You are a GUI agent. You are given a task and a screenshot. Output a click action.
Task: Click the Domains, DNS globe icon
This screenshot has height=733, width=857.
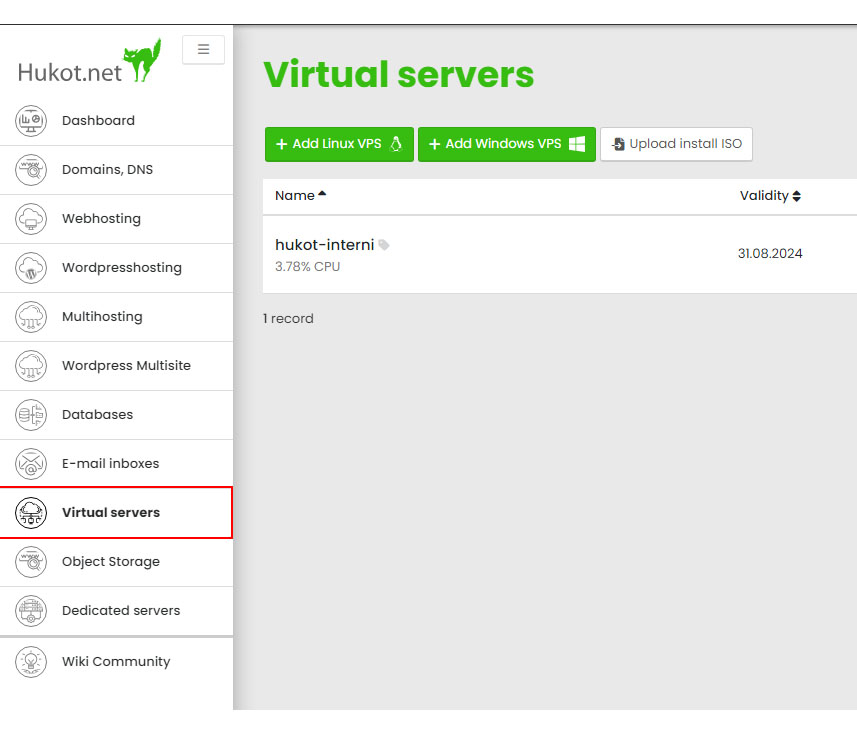click(31, 170)
